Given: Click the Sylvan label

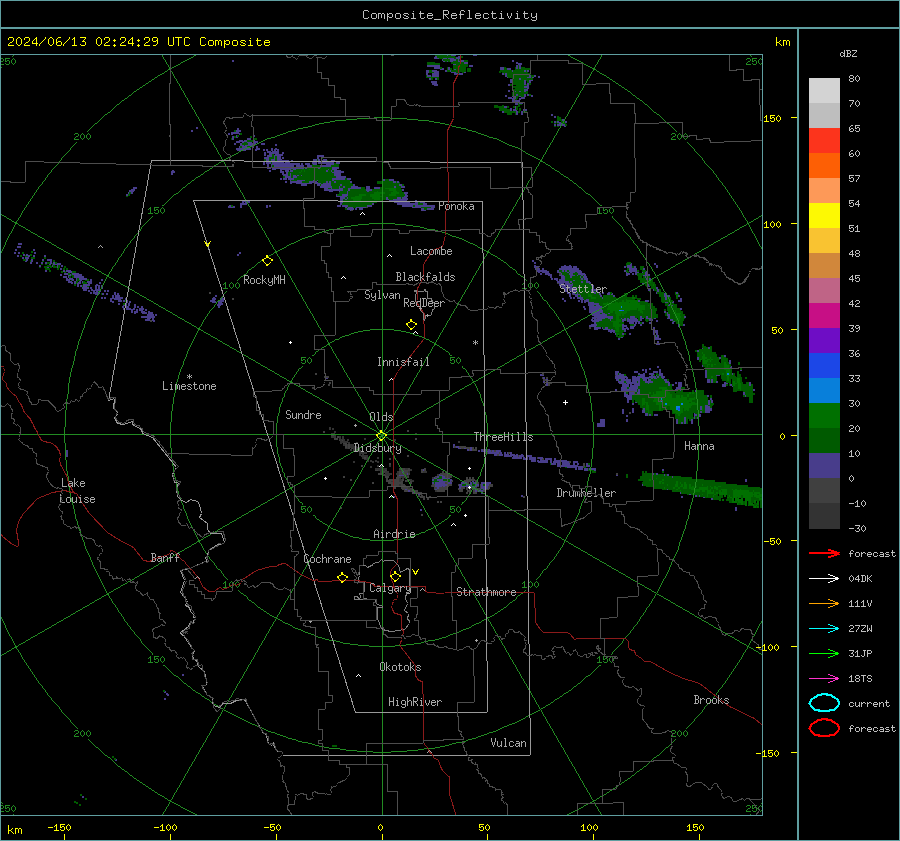Looking at the screenshot, I should (x=382, y=295).
